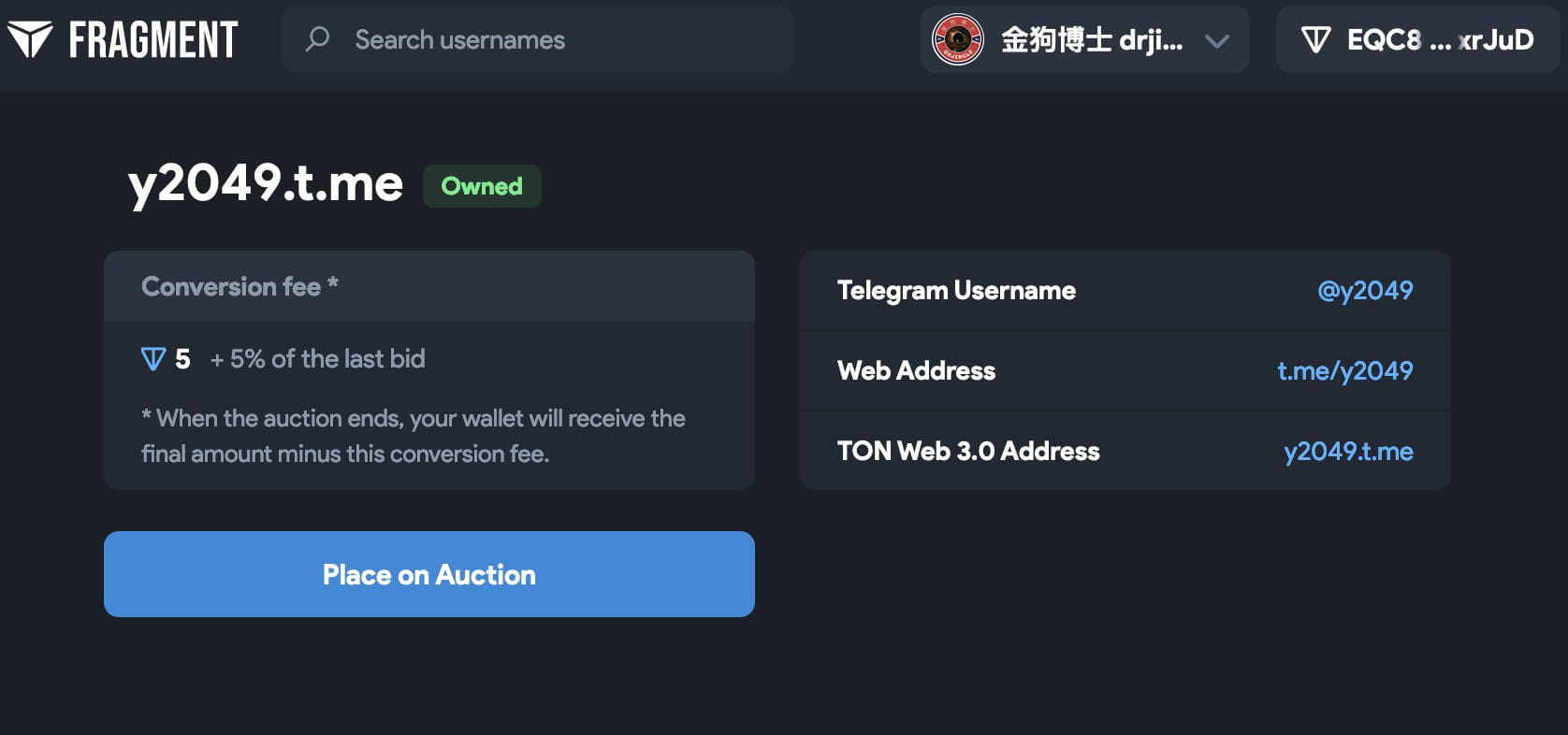Click the Owned status badge
The image size is (1568, 735).
(x=482, y=186)
